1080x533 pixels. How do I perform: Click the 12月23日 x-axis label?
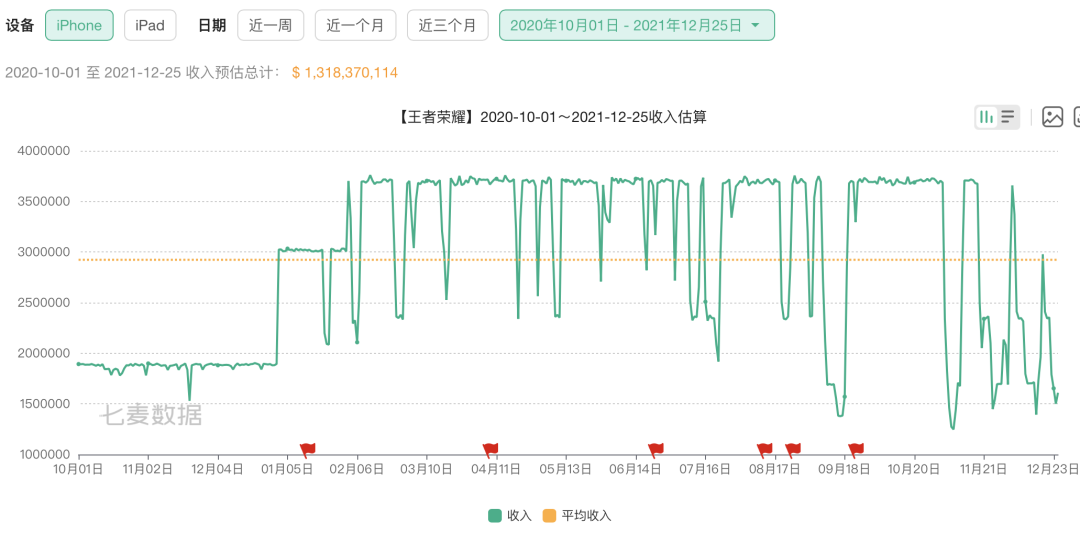[x=1055, y=469]
